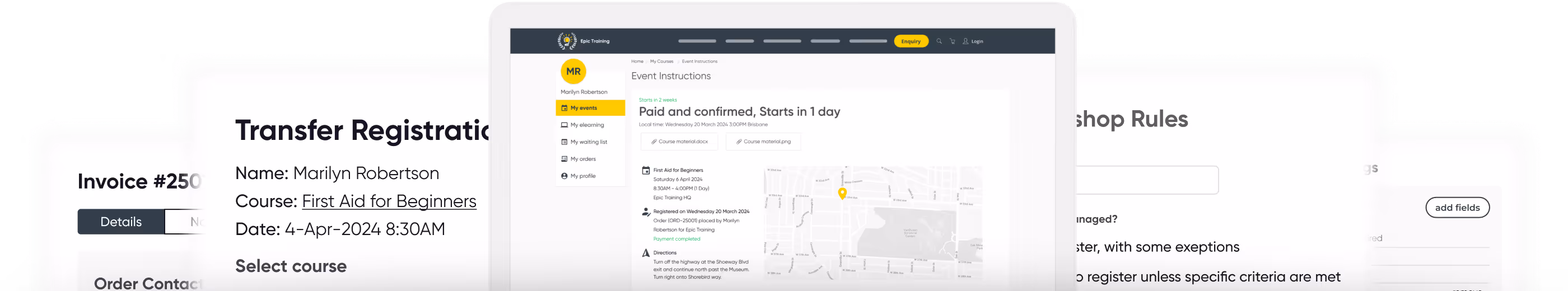Click the Marilyn Robertson name under avatar
The image size is (1568, 291).
click(x=584, y=92)
